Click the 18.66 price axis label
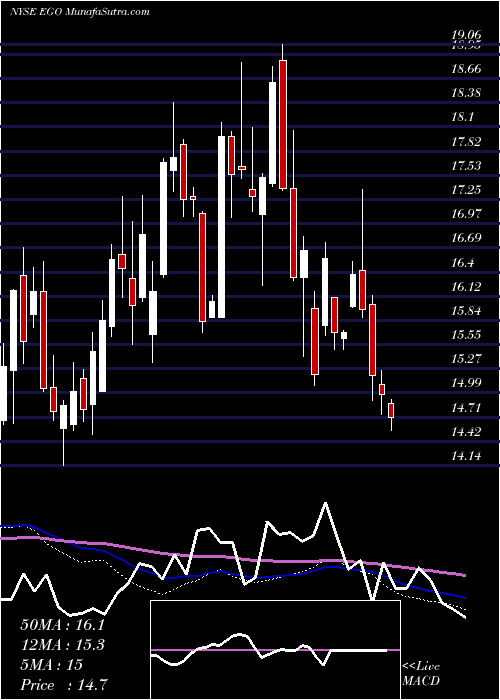 [x=467, y=69]
